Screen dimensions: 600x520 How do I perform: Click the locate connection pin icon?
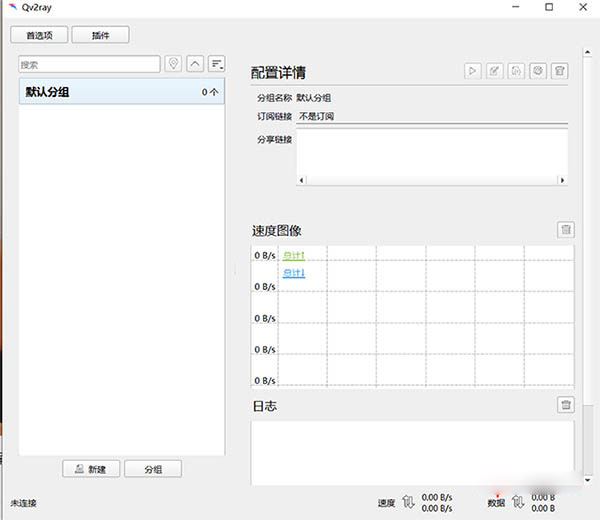(x=173, y=64)
